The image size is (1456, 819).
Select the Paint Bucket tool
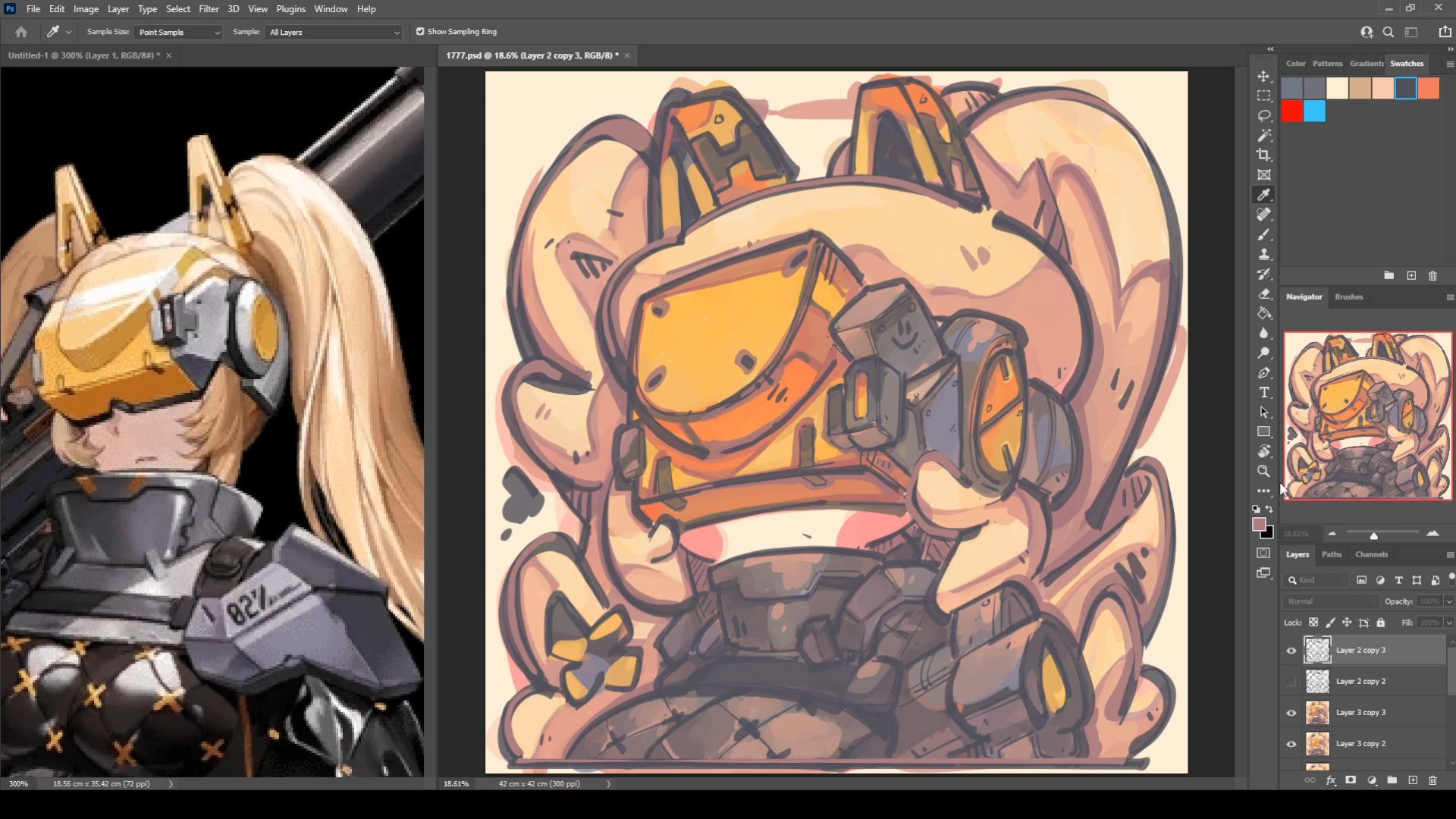click(x=1264, y=313)
